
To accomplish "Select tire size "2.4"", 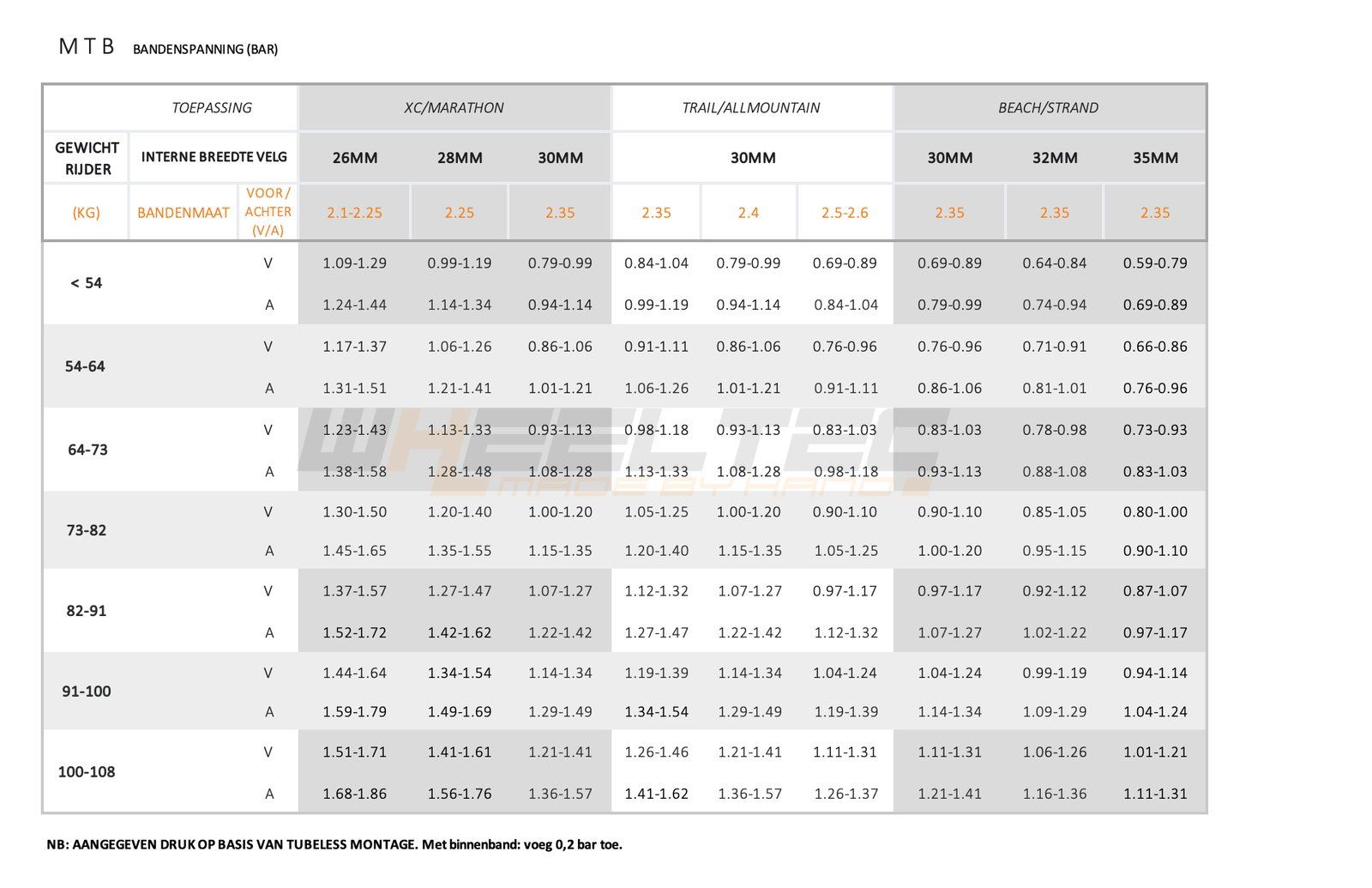I will (x=749, y=213).
